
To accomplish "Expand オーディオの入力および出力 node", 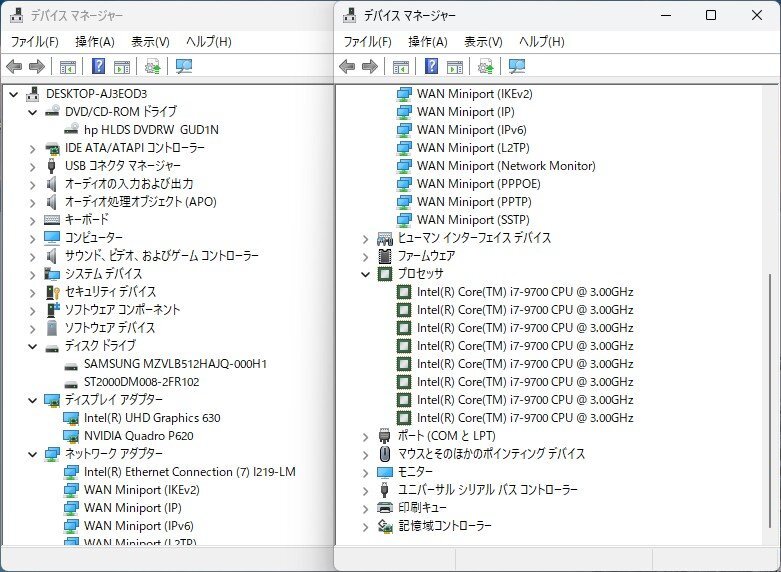I will tap(32, 184).
